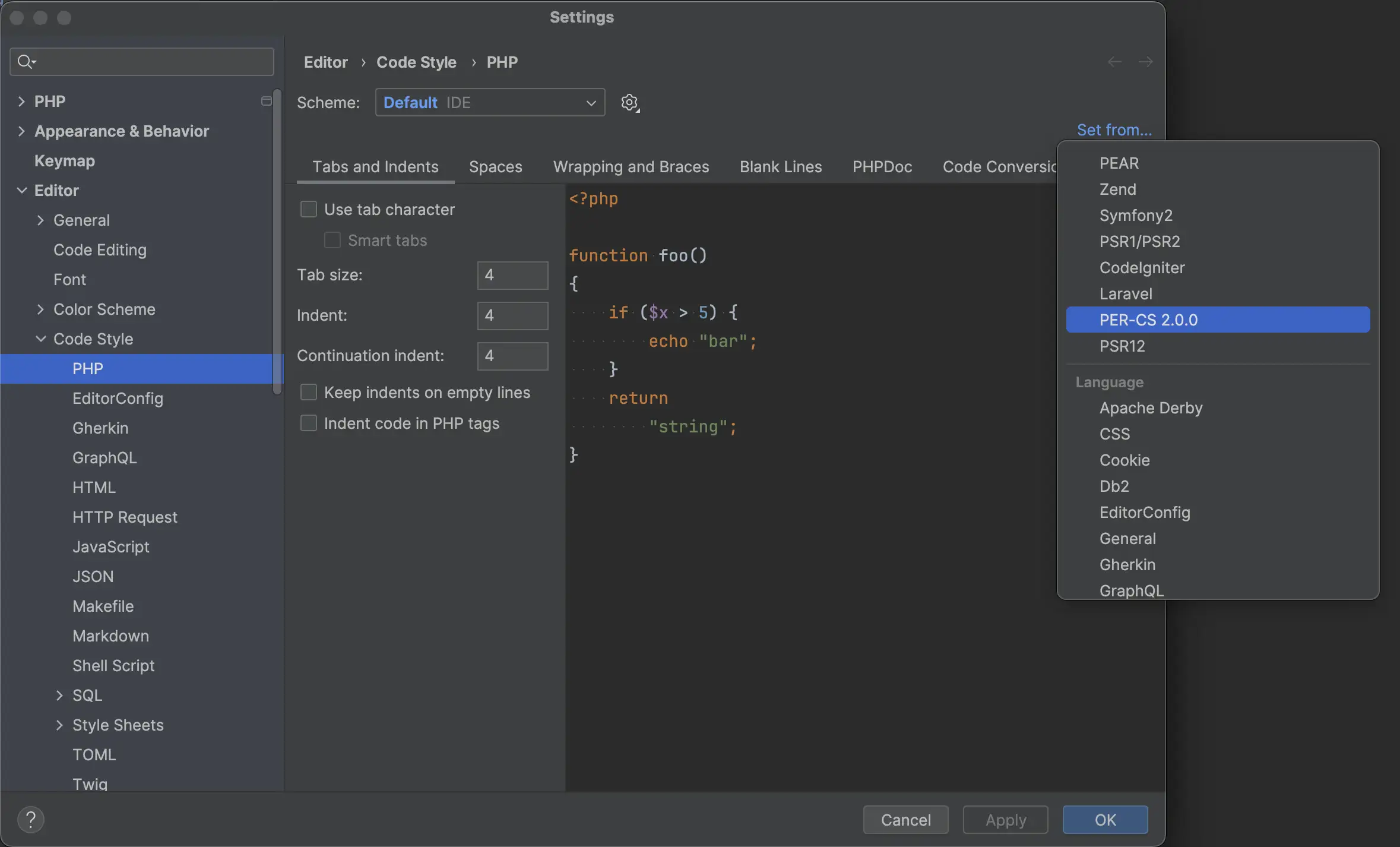Screen dimensions: 1400x847
Task: Choose Db2 language in the popup
Action: point(1218,486)
